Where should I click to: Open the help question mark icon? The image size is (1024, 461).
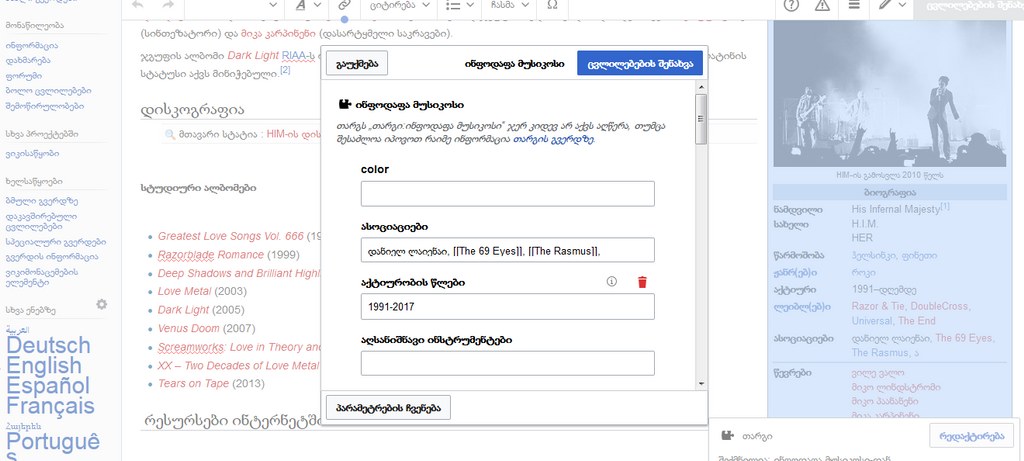792,5
